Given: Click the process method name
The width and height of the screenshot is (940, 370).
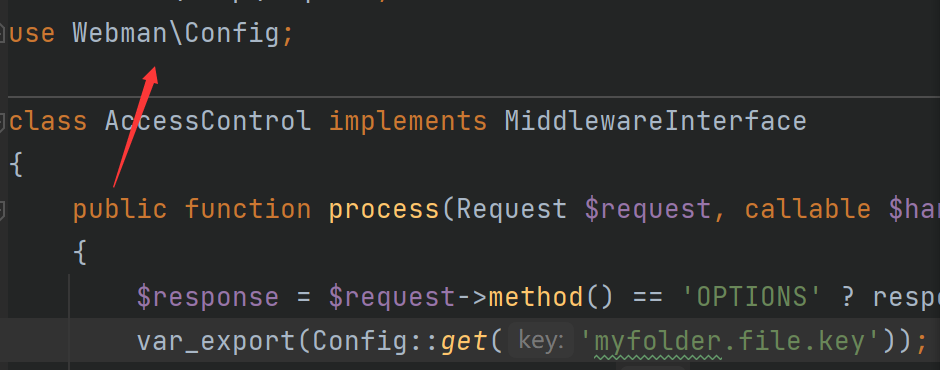Looking at the screenshot, I should point(384,210).
